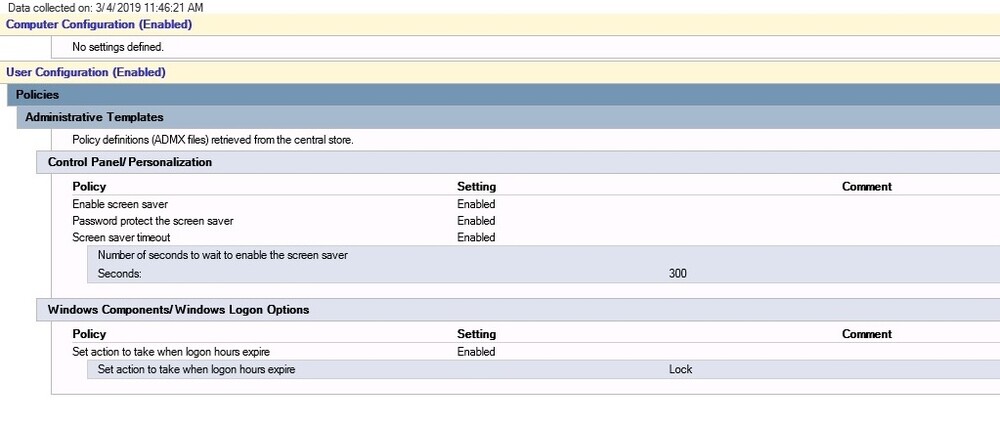Click the ADMX central store description line
Screen dimensions: 1000x427
tap(212, 140)
